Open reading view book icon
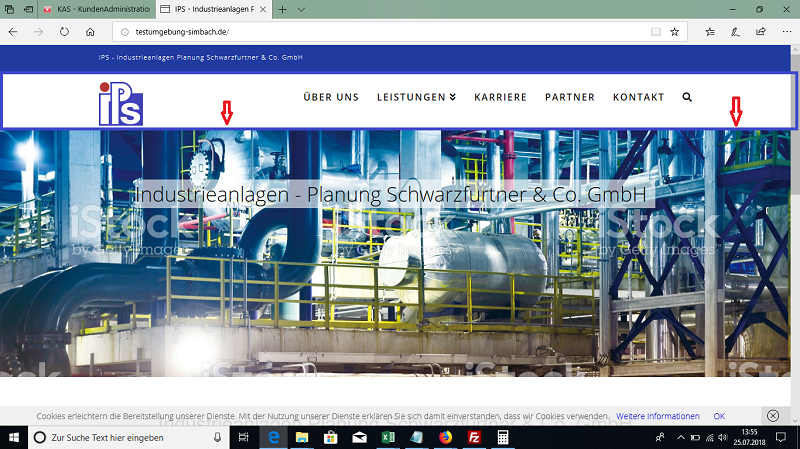 [656, 32]
